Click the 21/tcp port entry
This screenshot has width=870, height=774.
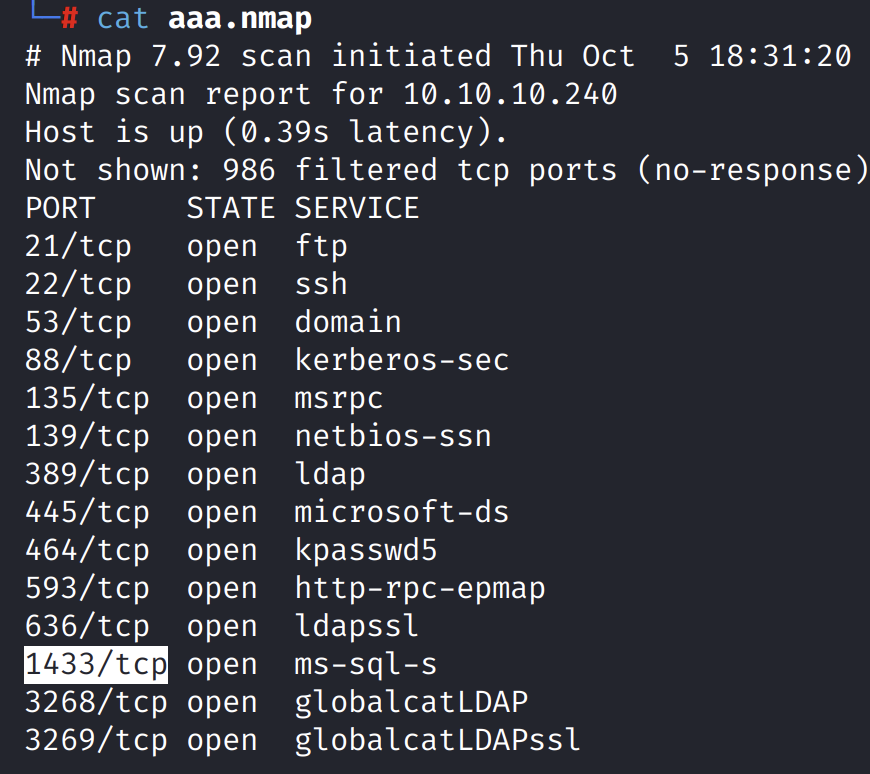tap(78, 247)
